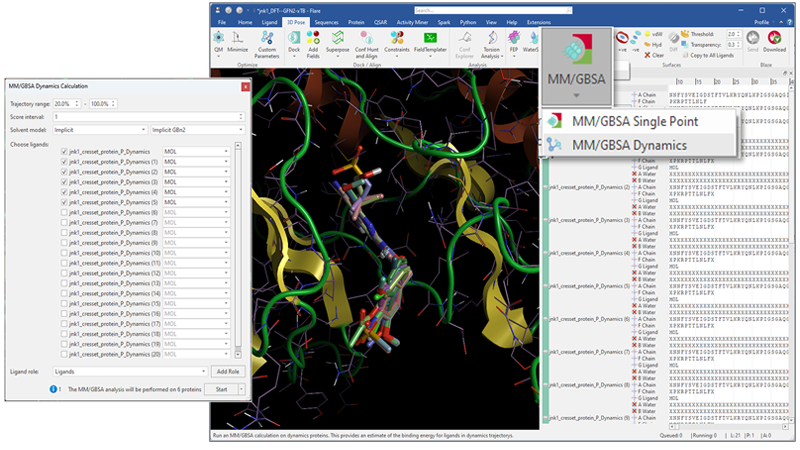Open MOL dropdown for P_Dynamics (4)
Image resolution: width=800 pixels, height=450 pixels.
pyautogui.click(x=196, y=192)
